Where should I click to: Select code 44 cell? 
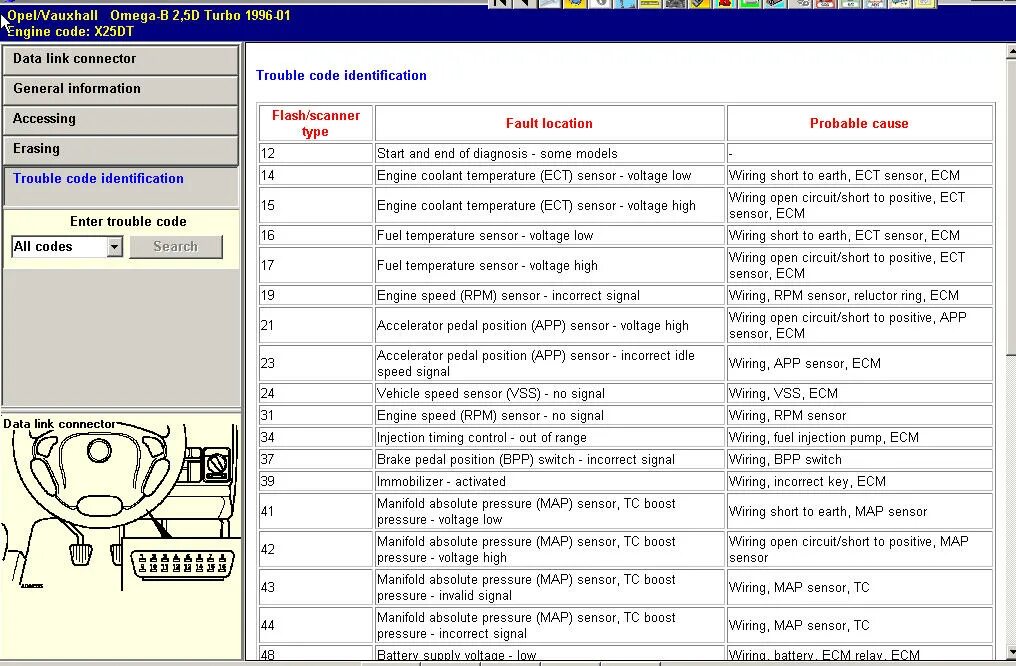tap(316, 625)
